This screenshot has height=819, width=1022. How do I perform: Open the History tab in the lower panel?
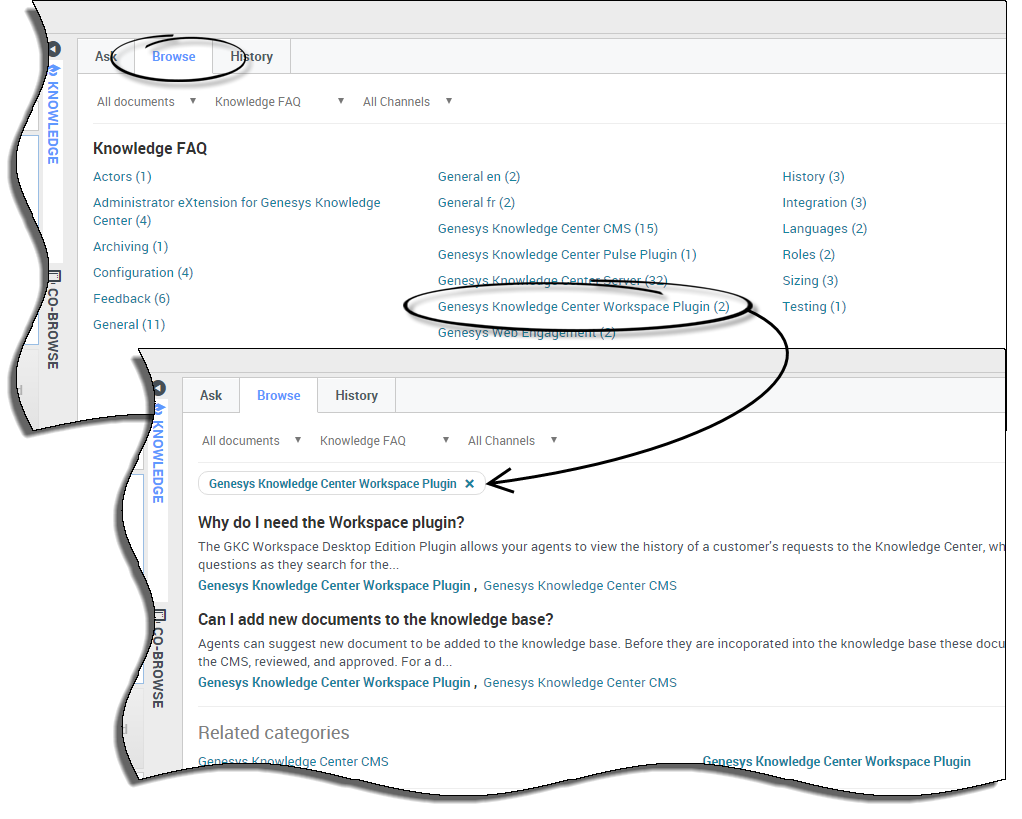(x=356, y=396)
